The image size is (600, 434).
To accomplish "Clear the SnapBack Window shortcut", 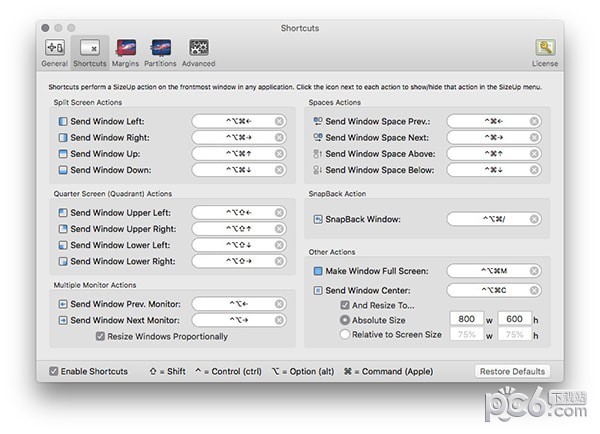I will tap(534, 219).
